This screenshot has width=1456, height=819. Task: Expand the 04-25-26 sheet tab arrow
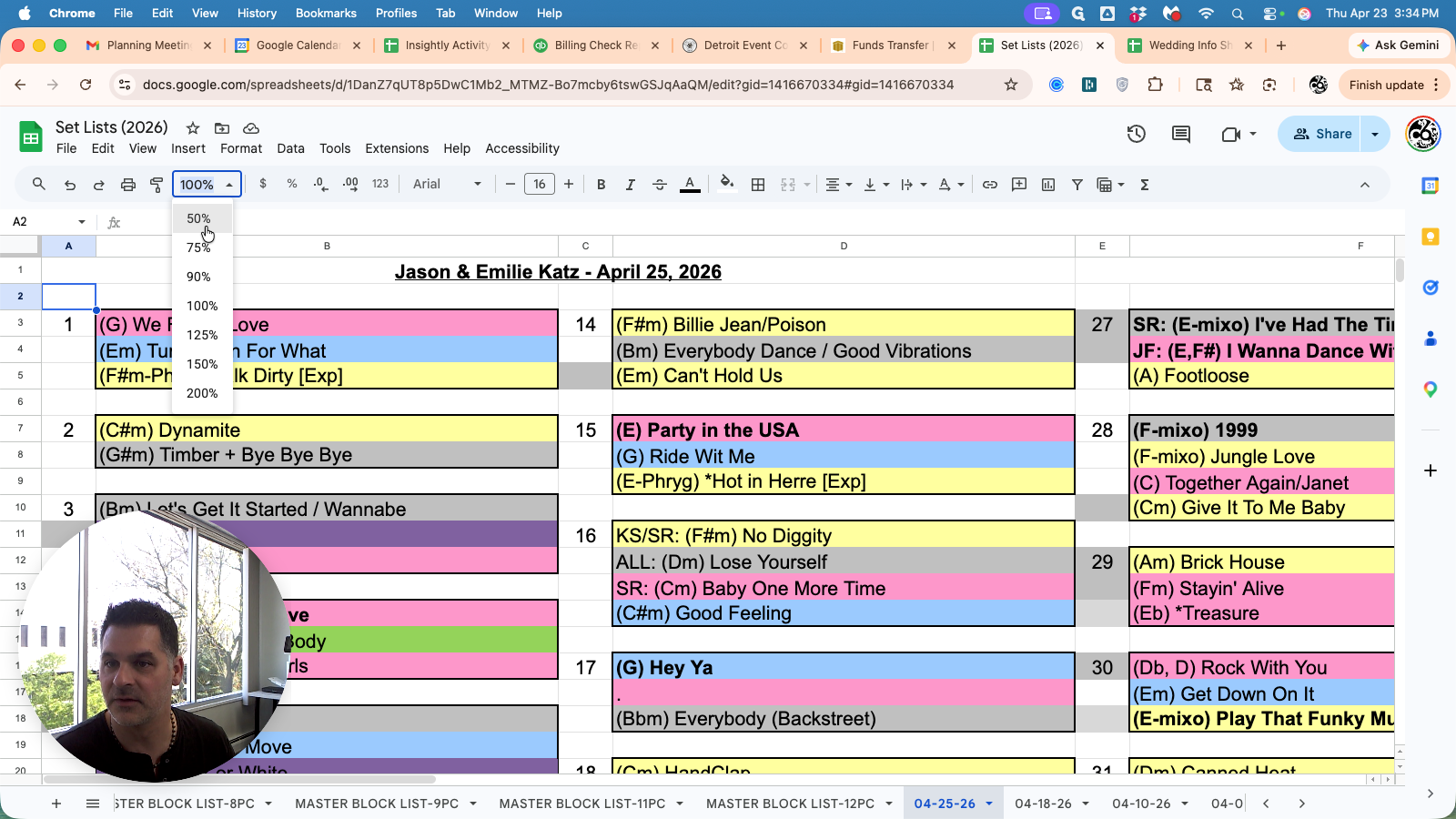[989, 804]
